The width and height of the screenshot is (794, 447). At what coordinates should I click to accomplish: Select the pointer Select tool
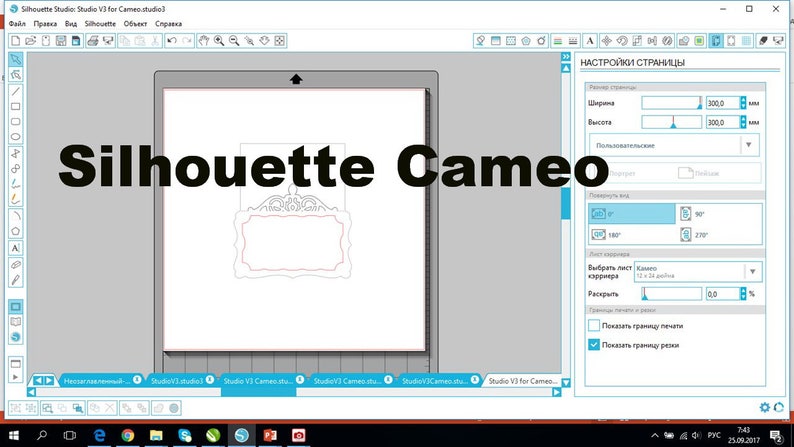tap(16, 60)
